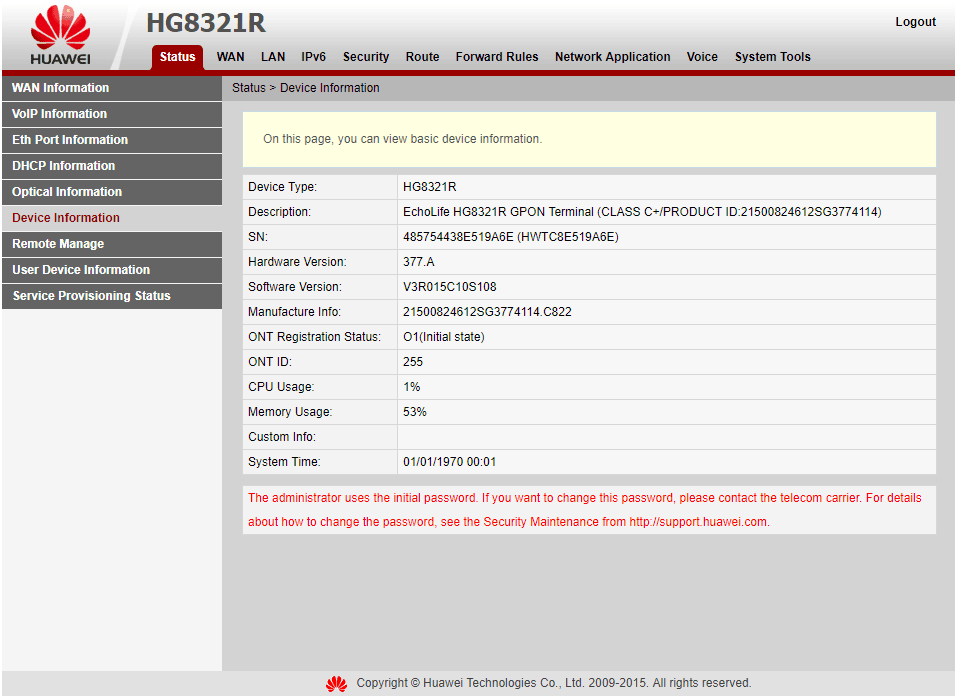The height and width of the screenshot is (698, 955).
Task: Click the Huawei logo in header
Action: coord(60,35)
